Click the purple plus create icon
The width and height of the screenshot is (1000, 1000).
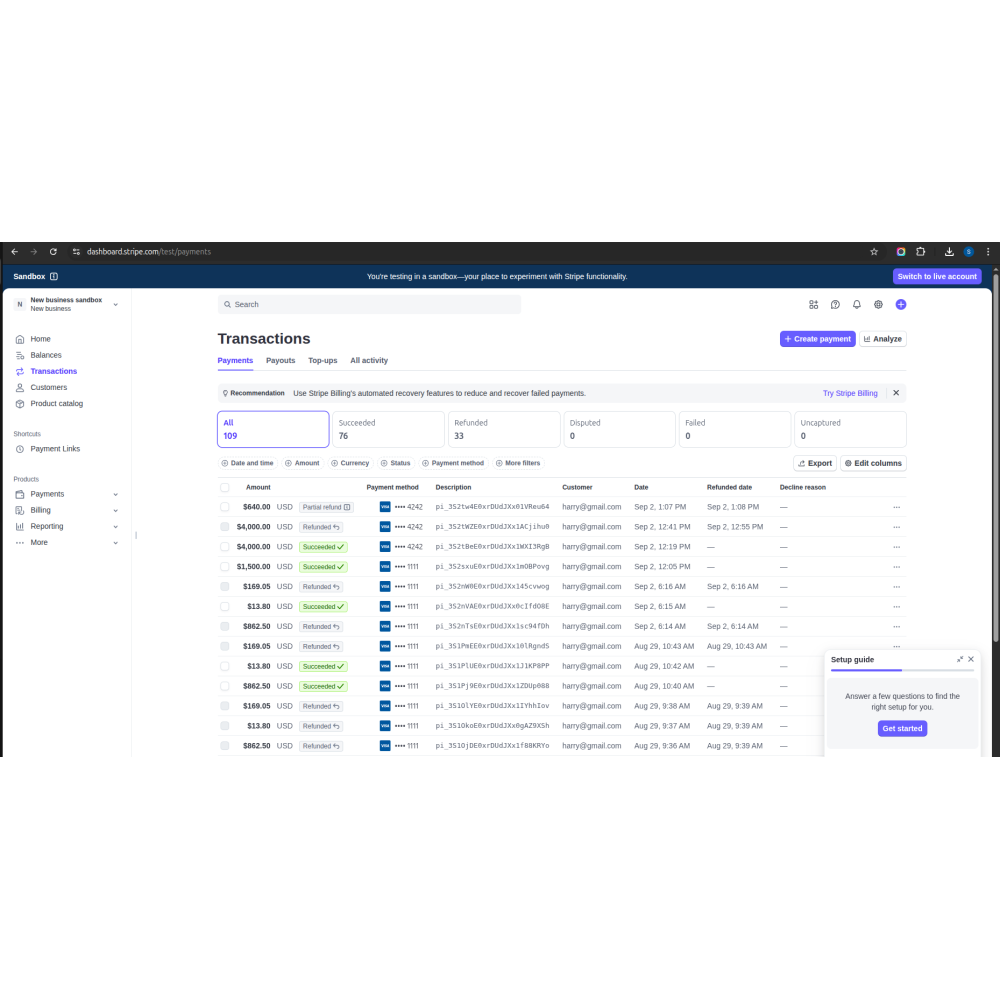[x=900, y=305]
